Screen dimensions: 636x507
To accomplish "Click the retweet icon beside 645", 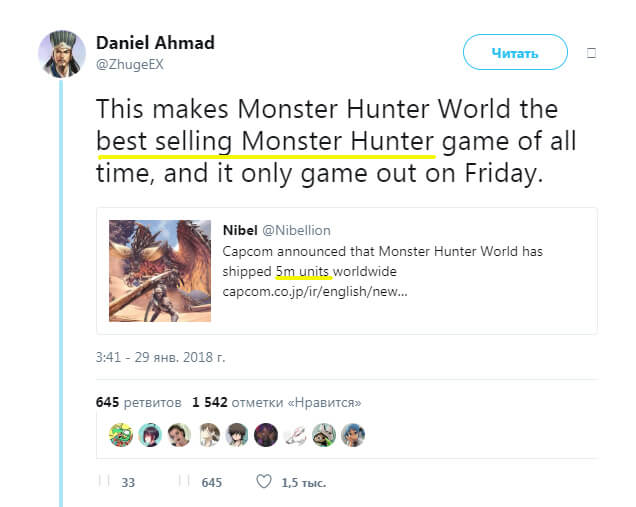I will pos(184,481).
